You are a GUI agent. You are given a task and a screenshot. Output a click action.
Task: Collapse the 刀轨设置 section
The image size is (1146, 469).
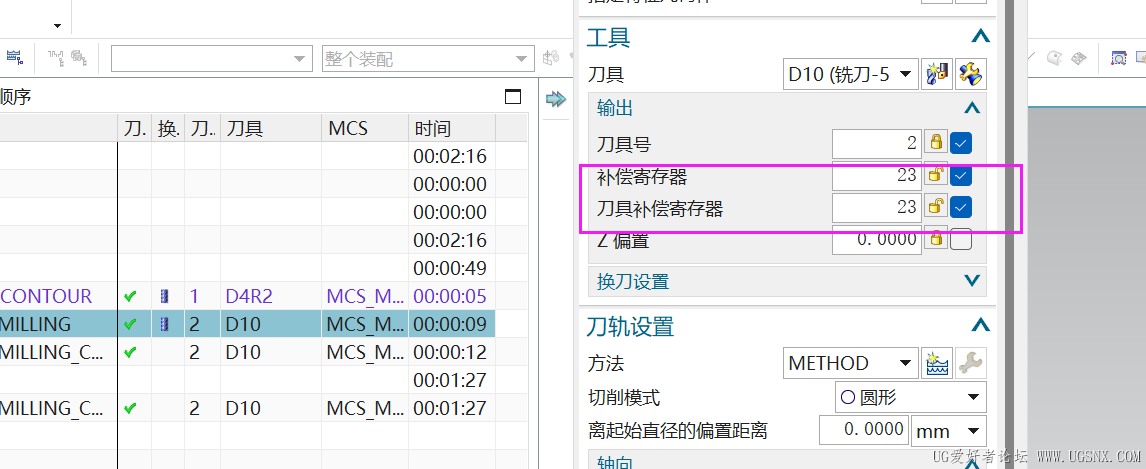click(x=980, y=325)
